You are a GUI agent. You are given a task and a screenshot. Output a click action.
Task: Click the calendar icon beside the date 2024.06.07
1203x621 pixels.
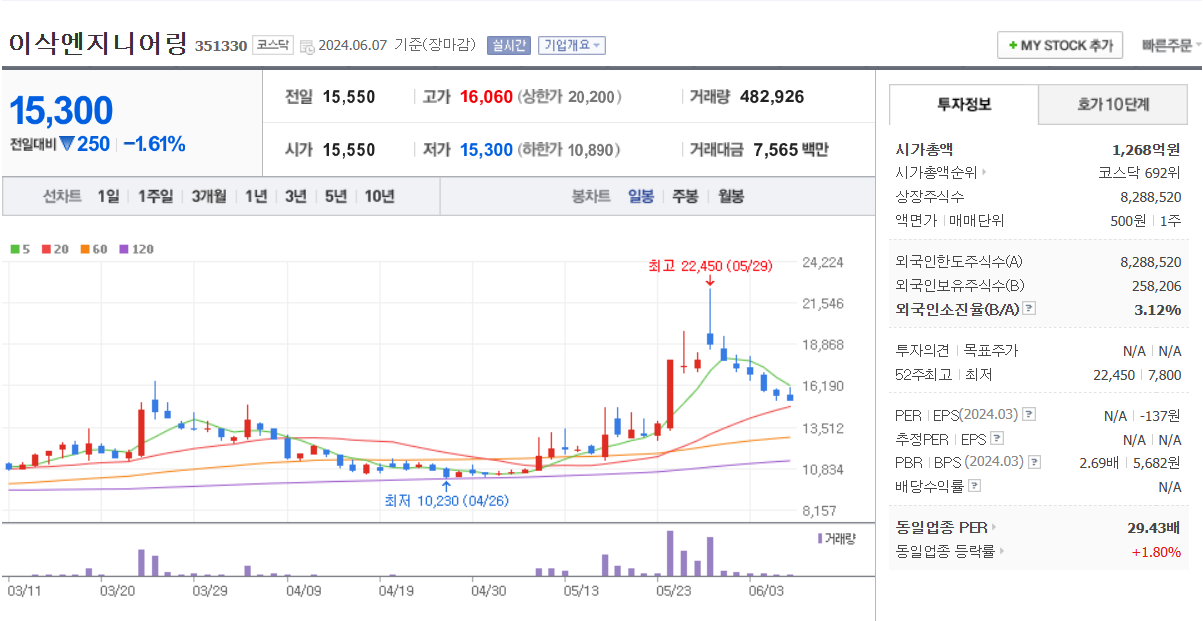click(x=307, y=46)
